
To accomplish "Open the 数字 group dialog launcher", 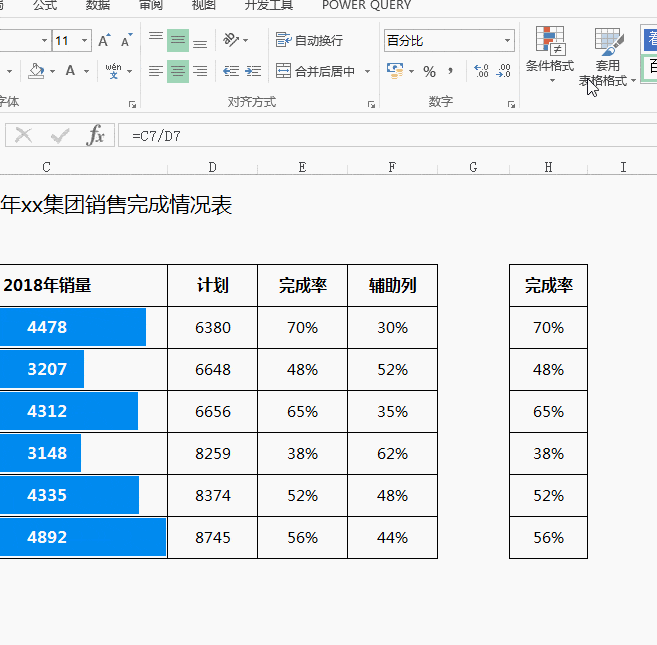I will click(x=511, y=104).
